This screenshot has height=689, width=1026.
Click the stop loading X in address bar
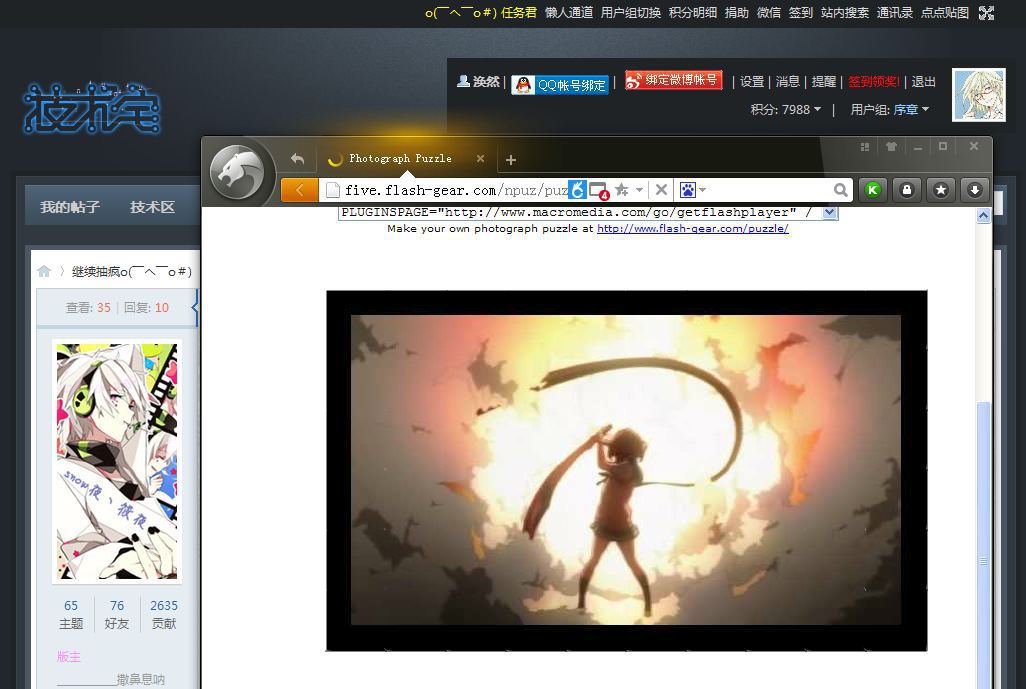(x=661, y=190)
